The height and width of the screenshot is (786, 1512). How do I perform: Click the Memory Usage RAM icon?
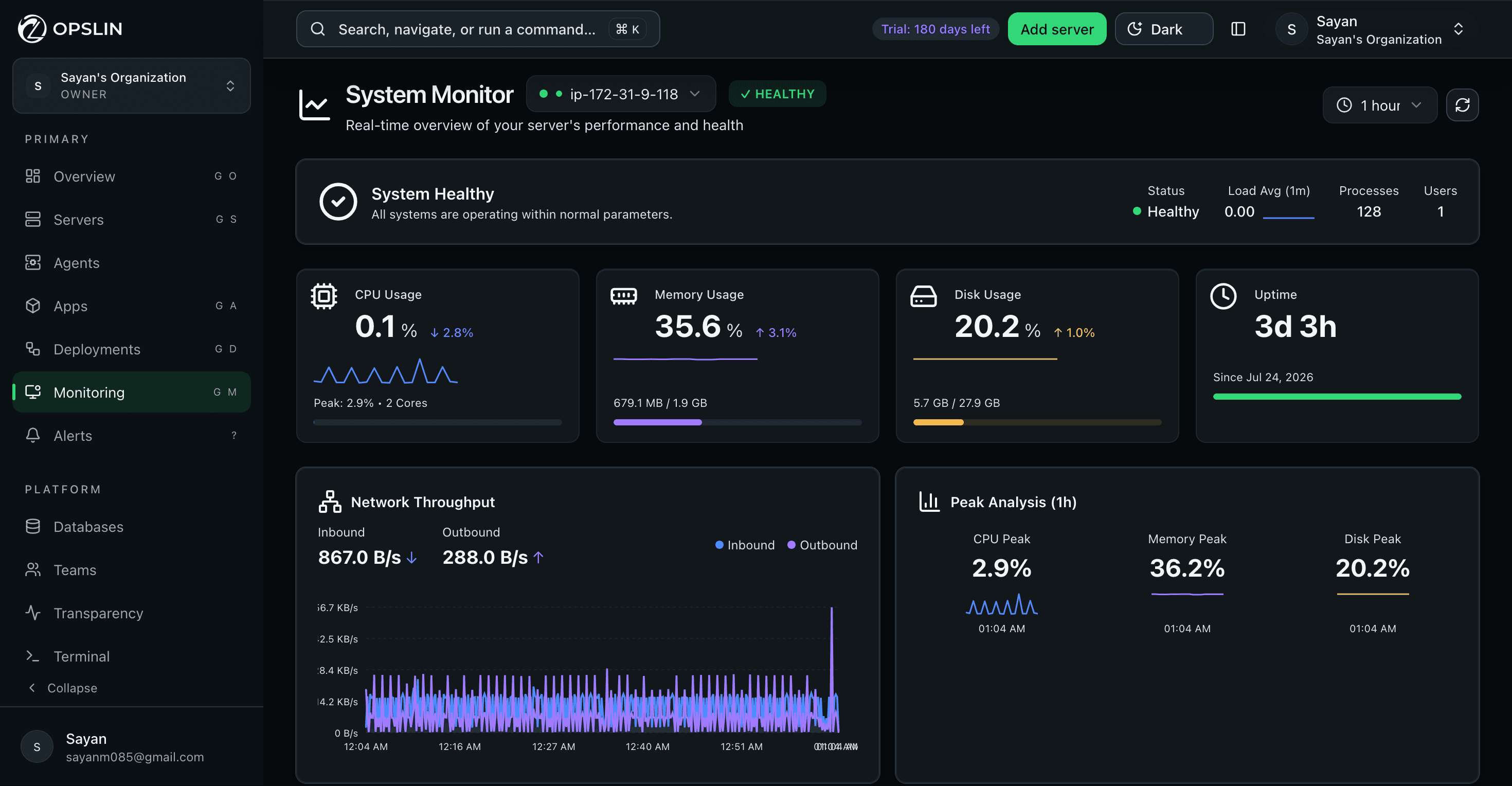coord(624,296)
